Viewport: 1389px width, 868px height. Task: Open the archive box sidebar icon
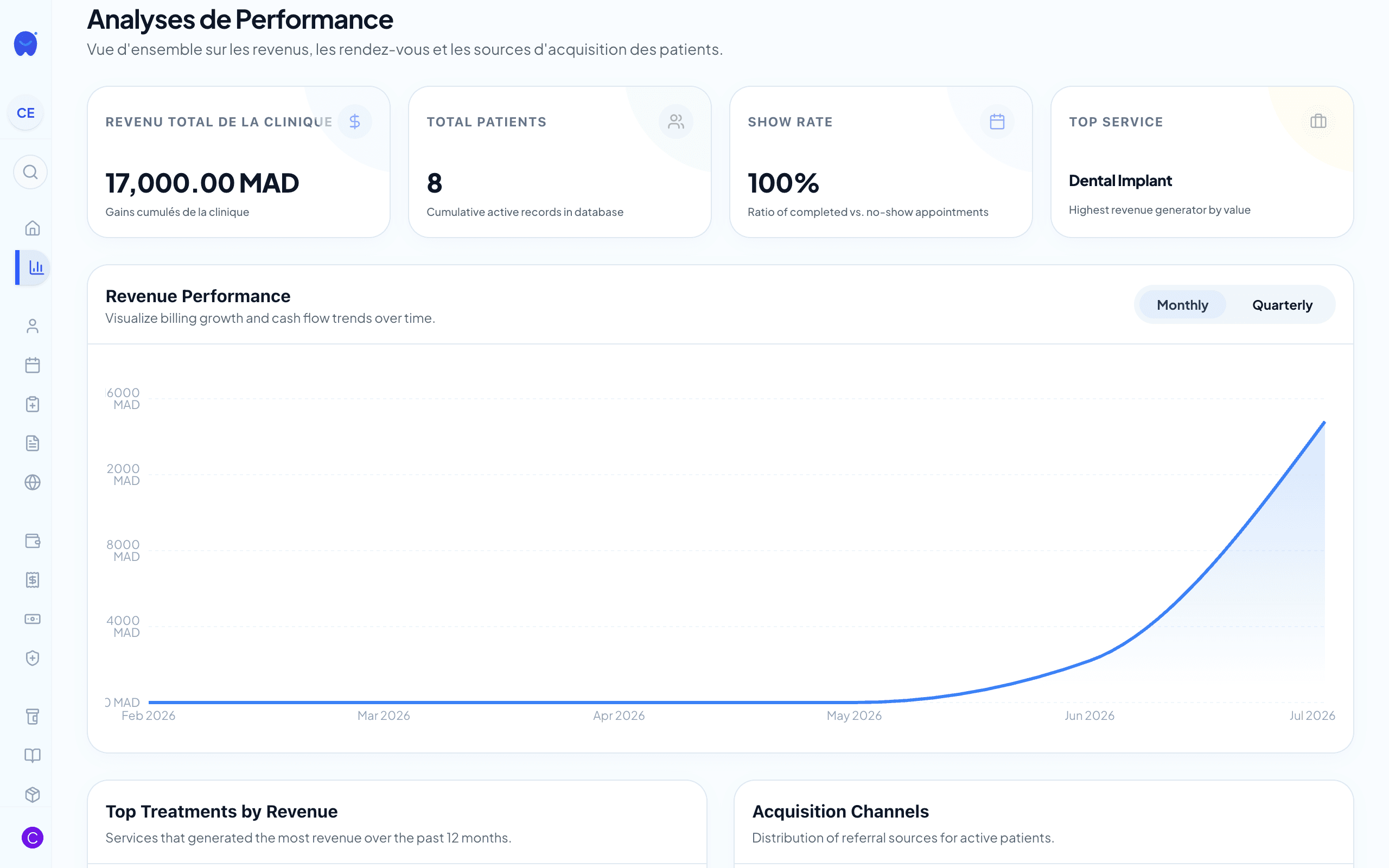pyautogui.click(x=33, y=717)
